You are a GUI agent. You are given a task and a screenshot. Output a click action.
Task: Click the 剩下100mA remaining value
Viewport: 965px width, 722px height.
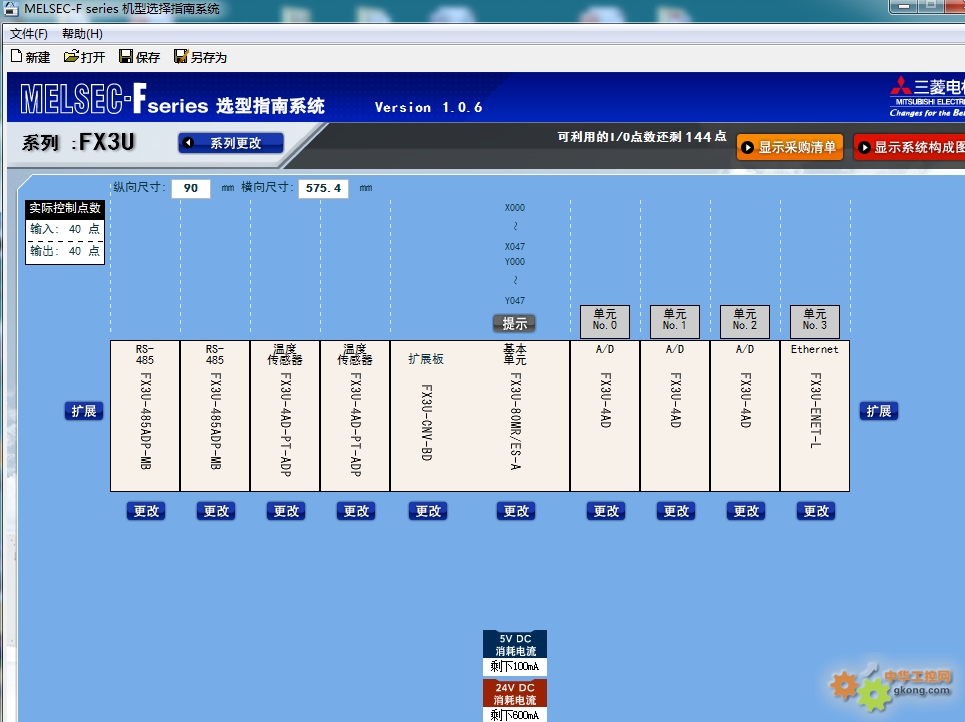[x=515, y=667]
